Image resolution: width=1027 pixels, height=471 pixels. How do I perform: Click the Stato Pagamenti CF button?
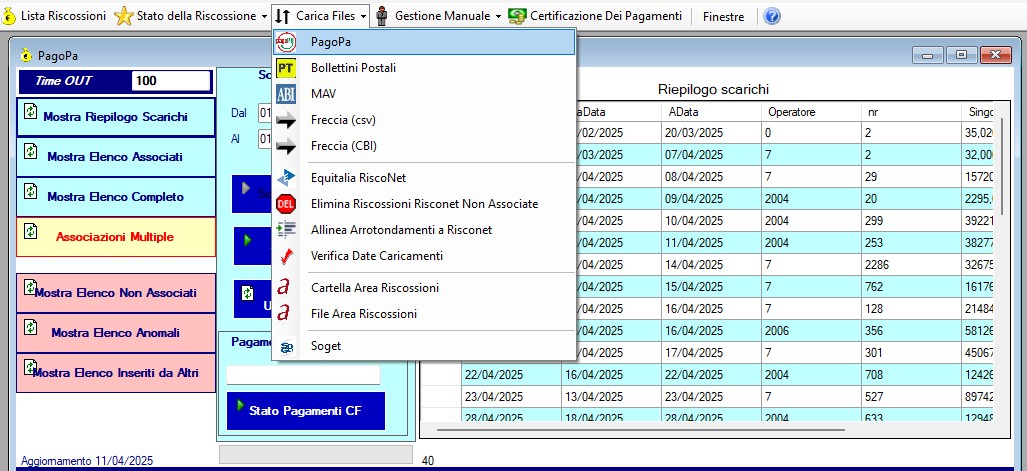point(305,410)
